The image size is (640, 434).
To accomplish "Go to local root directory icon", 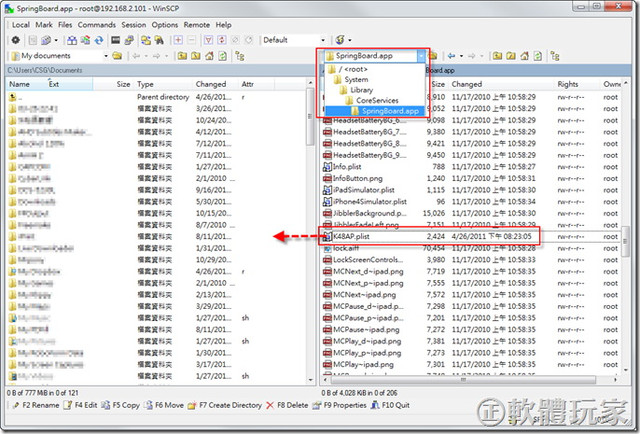I will tap(196, 56).
